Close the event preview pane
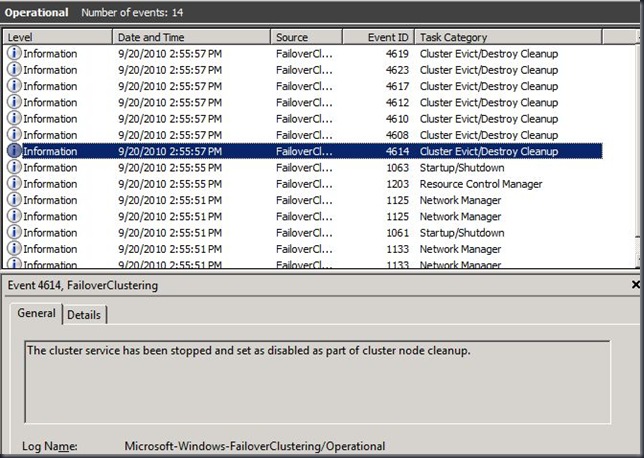 [x=636, y=284]
